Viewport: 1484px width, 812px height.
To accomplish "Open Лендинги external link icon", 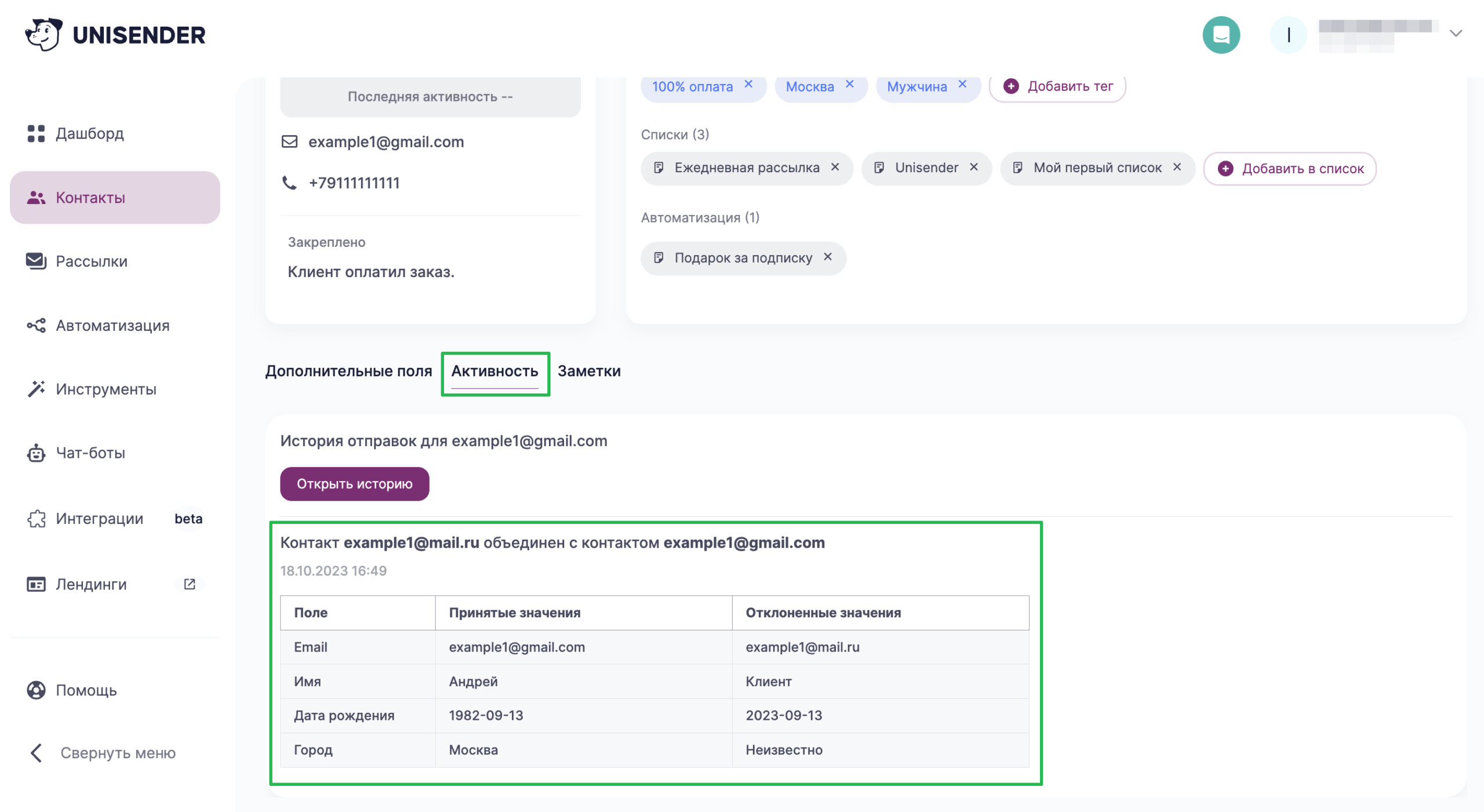I will pyautogui.click(x=190, y=584).
